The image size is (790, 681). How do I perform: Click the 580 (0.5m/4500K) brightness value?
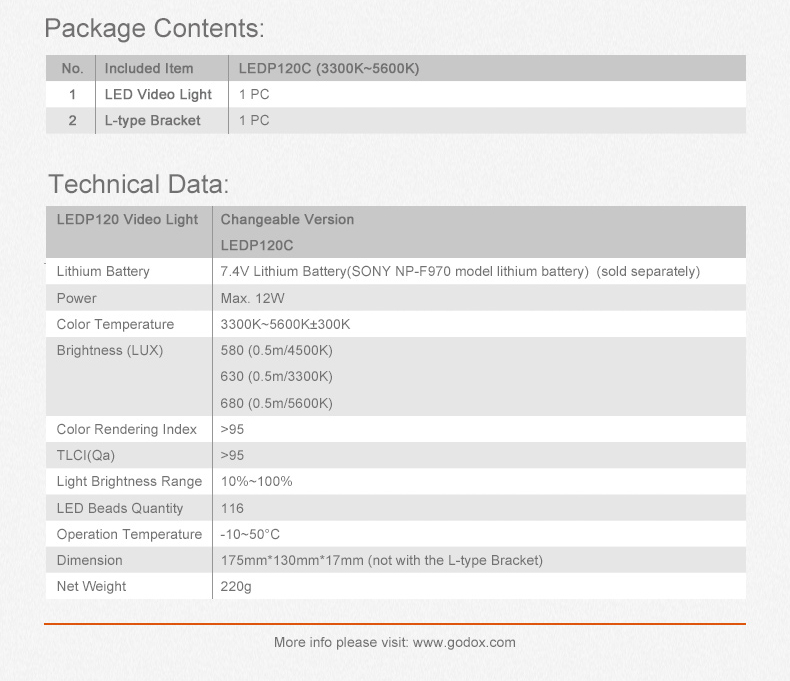pyautogui.click(x=276, y=351)
